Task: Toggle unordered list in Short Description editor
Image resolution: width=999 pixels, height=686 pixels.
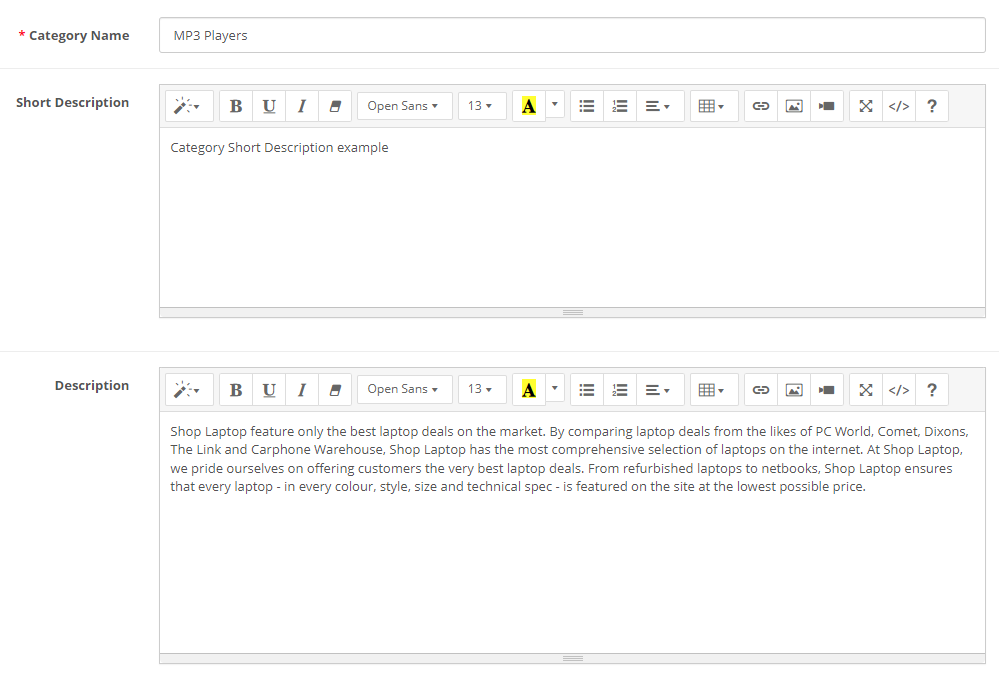Action: tap(587, 106)
